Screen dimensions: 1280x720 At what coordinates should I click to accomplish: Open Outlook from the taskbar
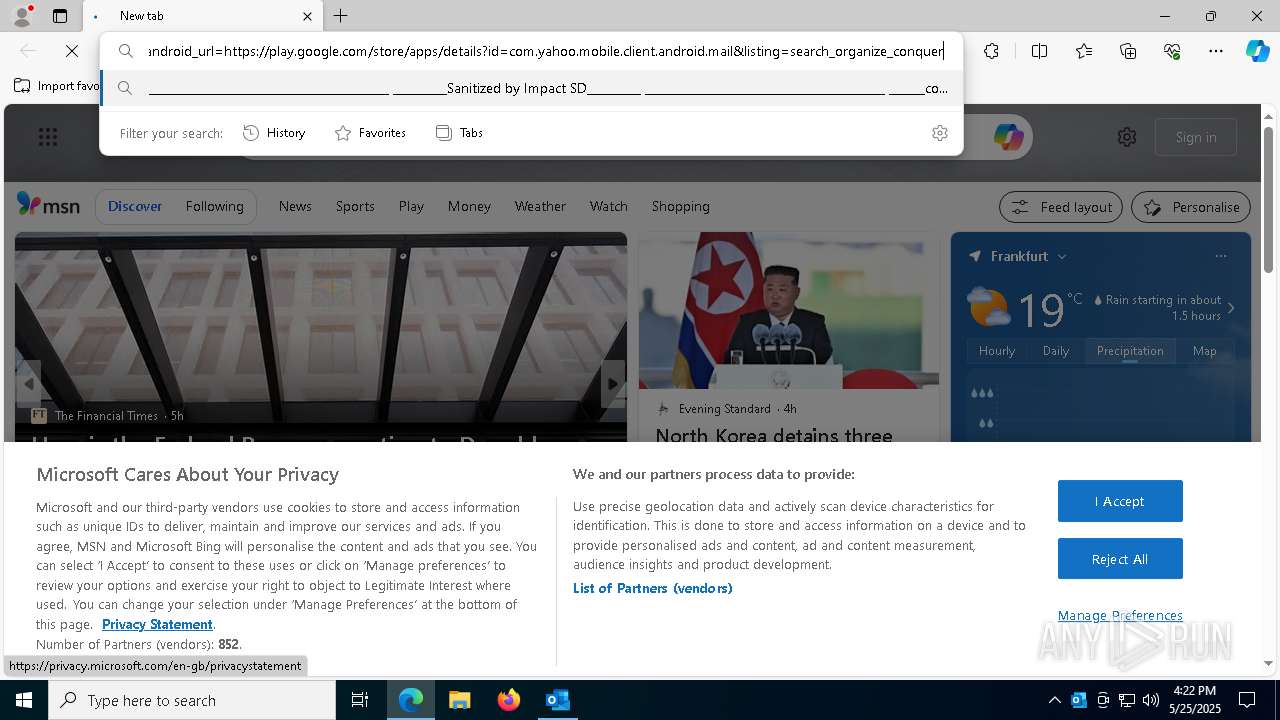pyautogui.click(x=557, y=700)
